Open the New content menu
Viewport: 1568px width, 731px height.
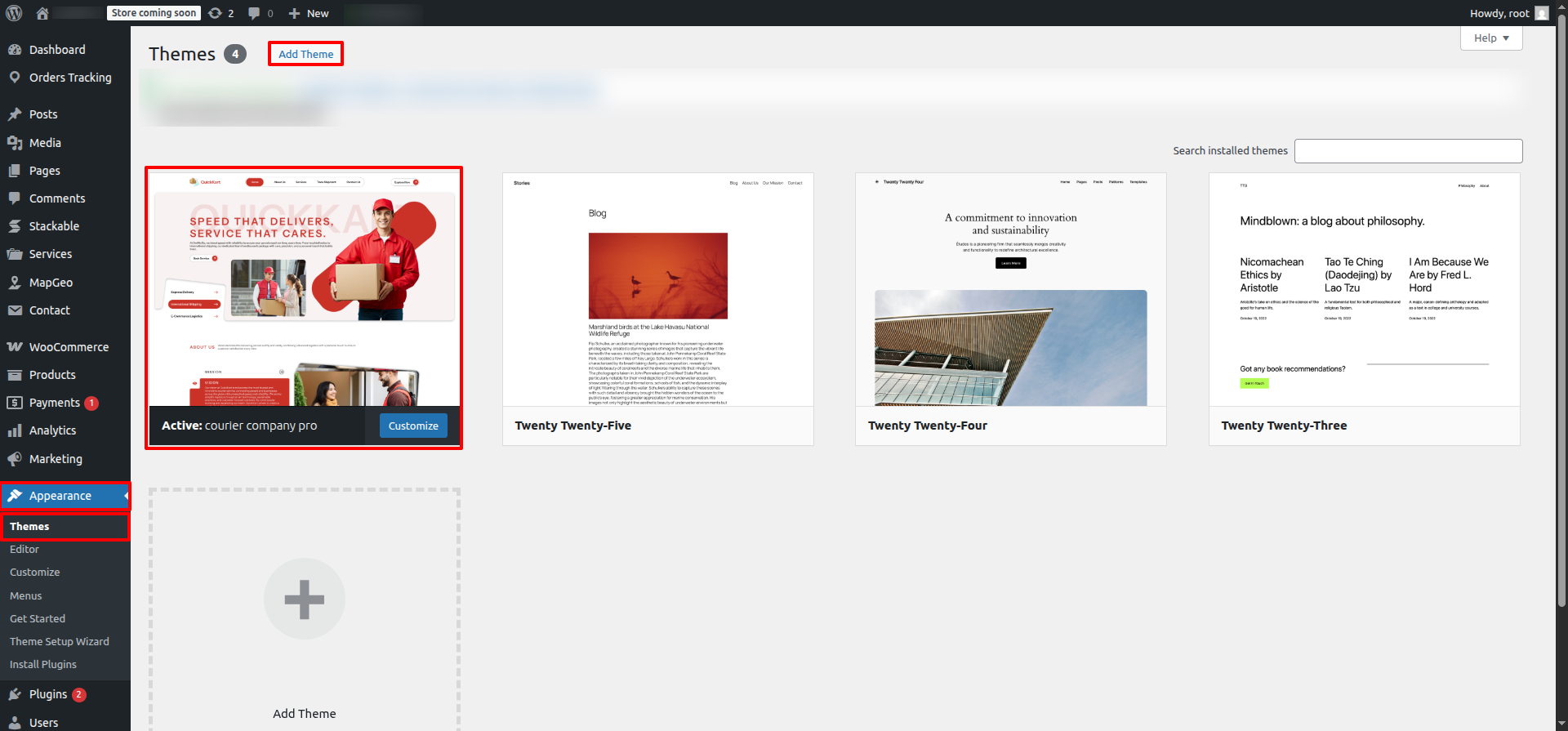(309, 13)
